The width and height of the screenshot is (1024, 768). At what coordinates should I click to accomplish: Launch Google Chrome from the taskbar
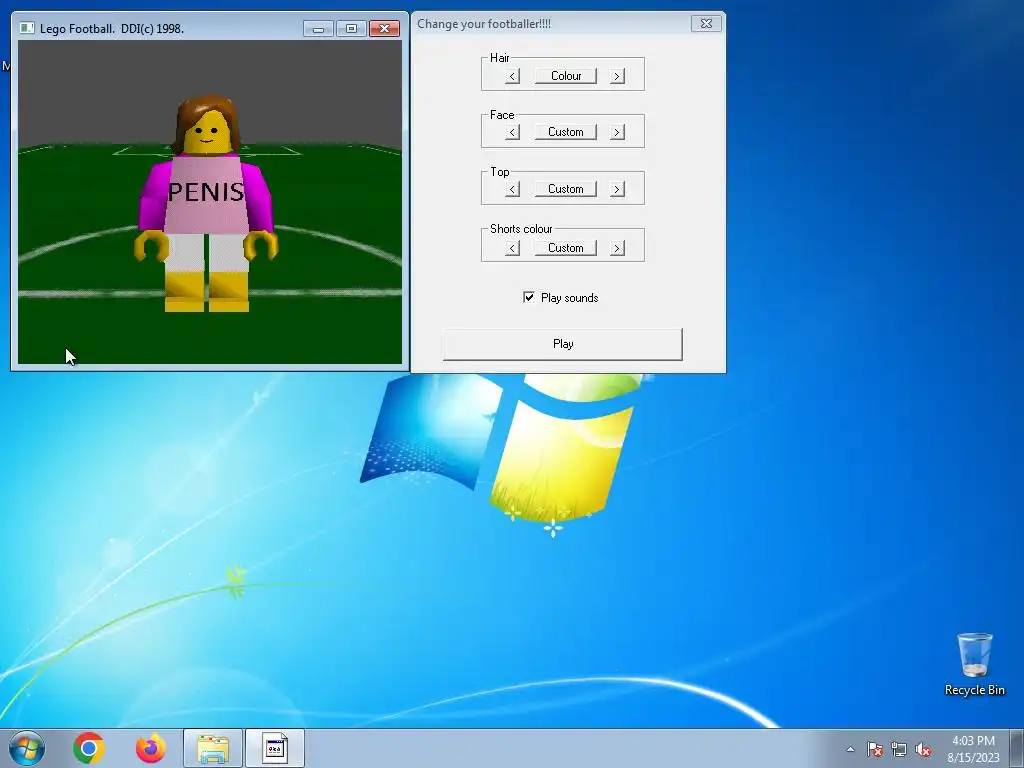click(89, 748)
